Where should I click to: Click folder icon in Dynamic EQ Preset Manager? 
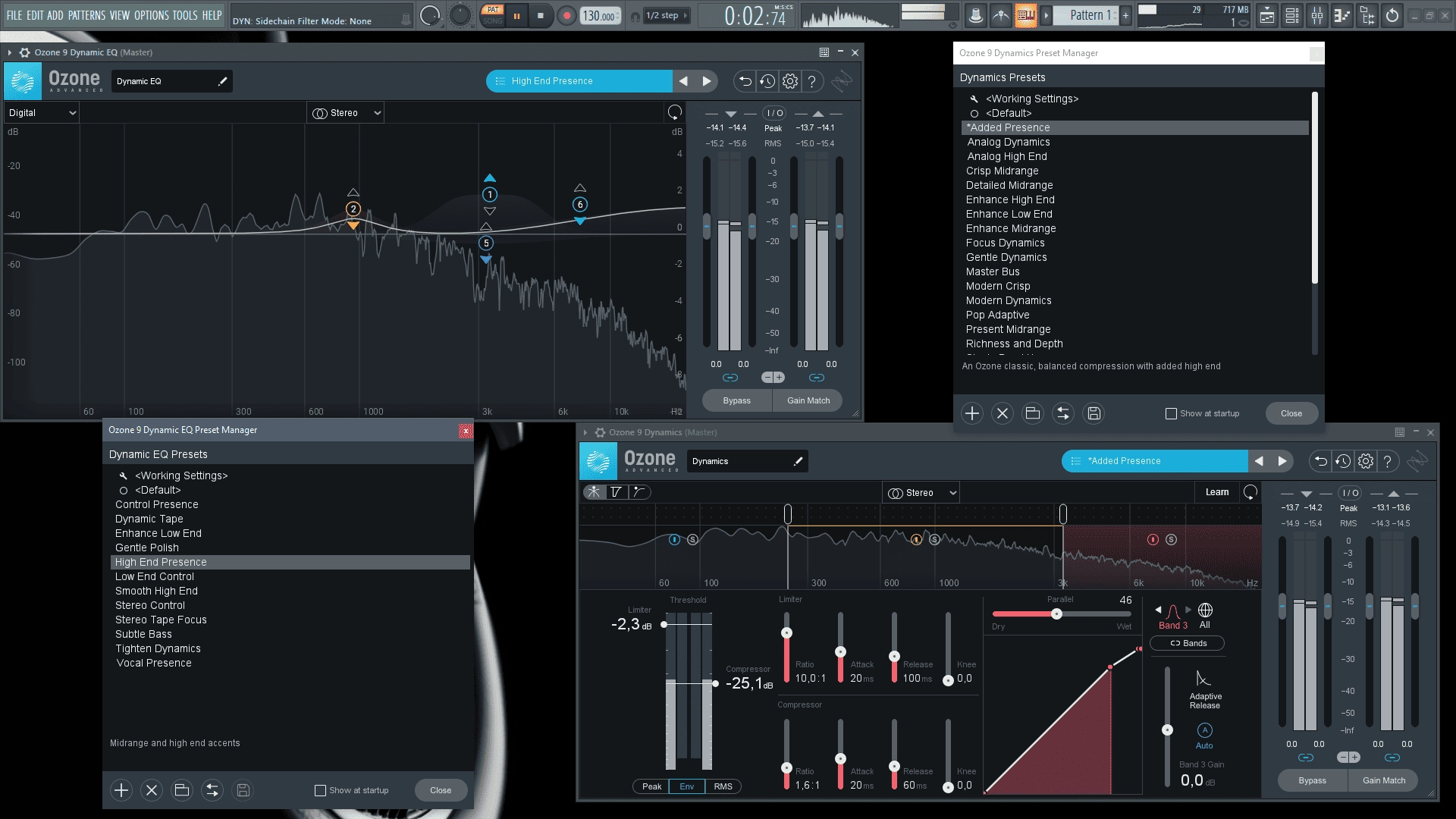point(182,790)
